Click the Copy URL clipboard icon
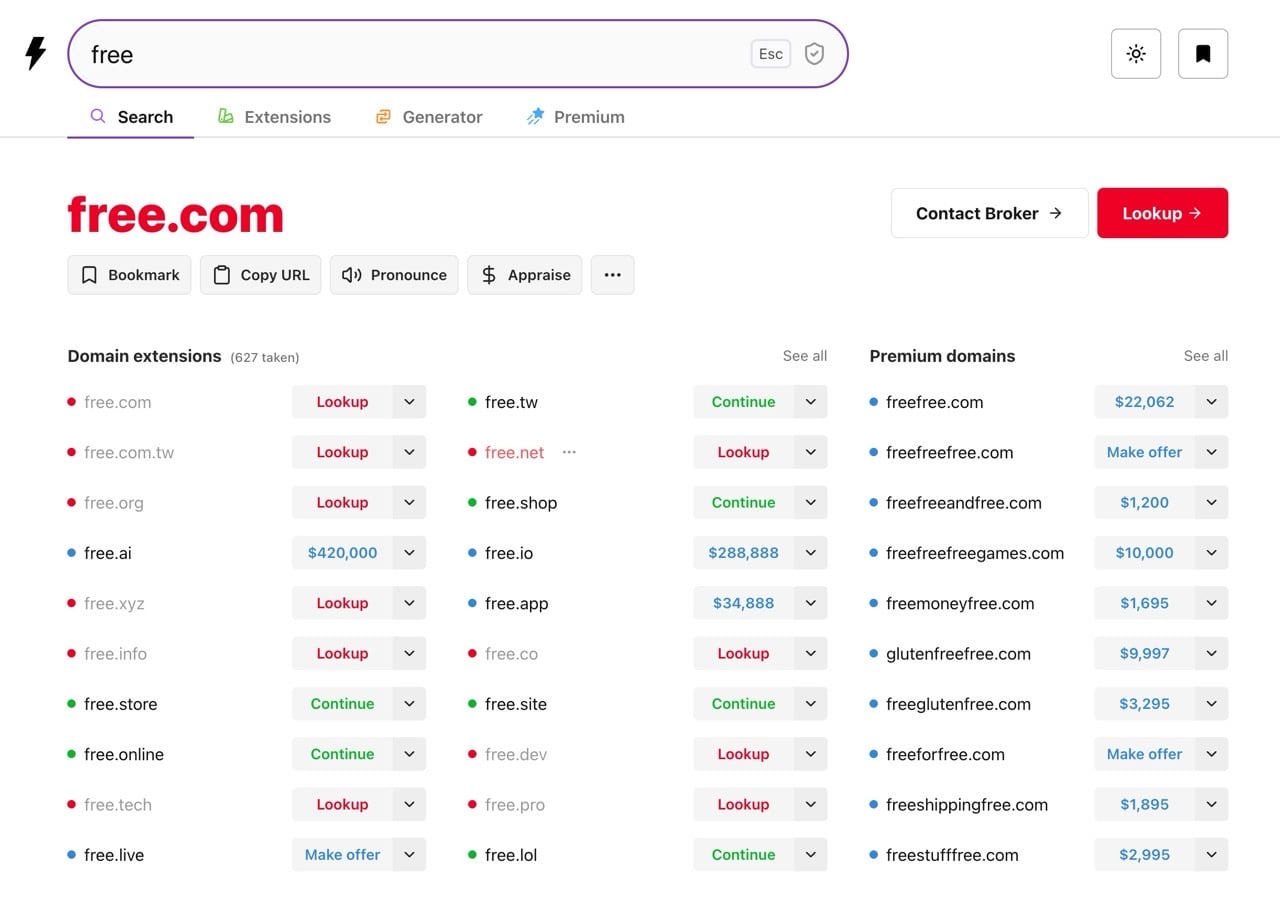This screenshot has height=902, width=1280. pos(222,274)
